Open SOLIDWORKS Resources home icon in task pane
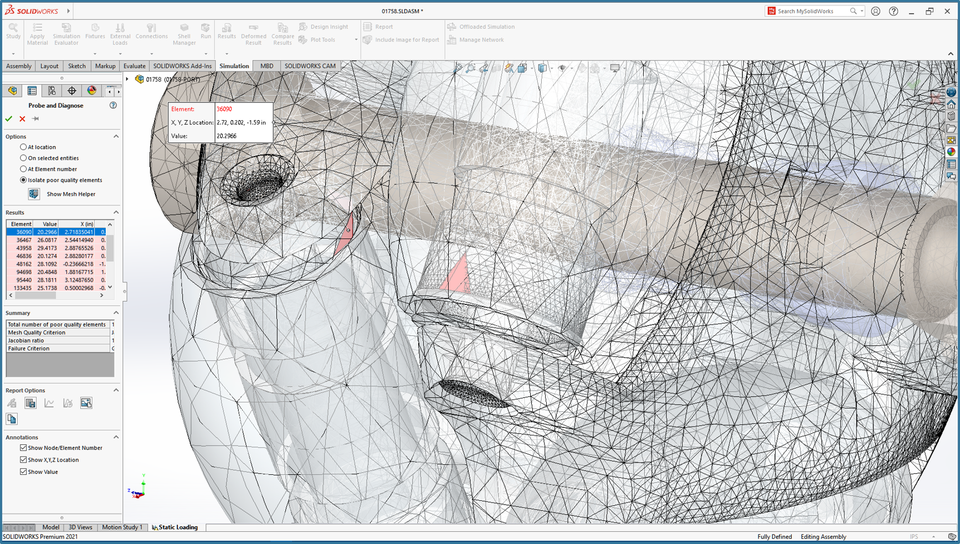 click(x=951, y=105)
